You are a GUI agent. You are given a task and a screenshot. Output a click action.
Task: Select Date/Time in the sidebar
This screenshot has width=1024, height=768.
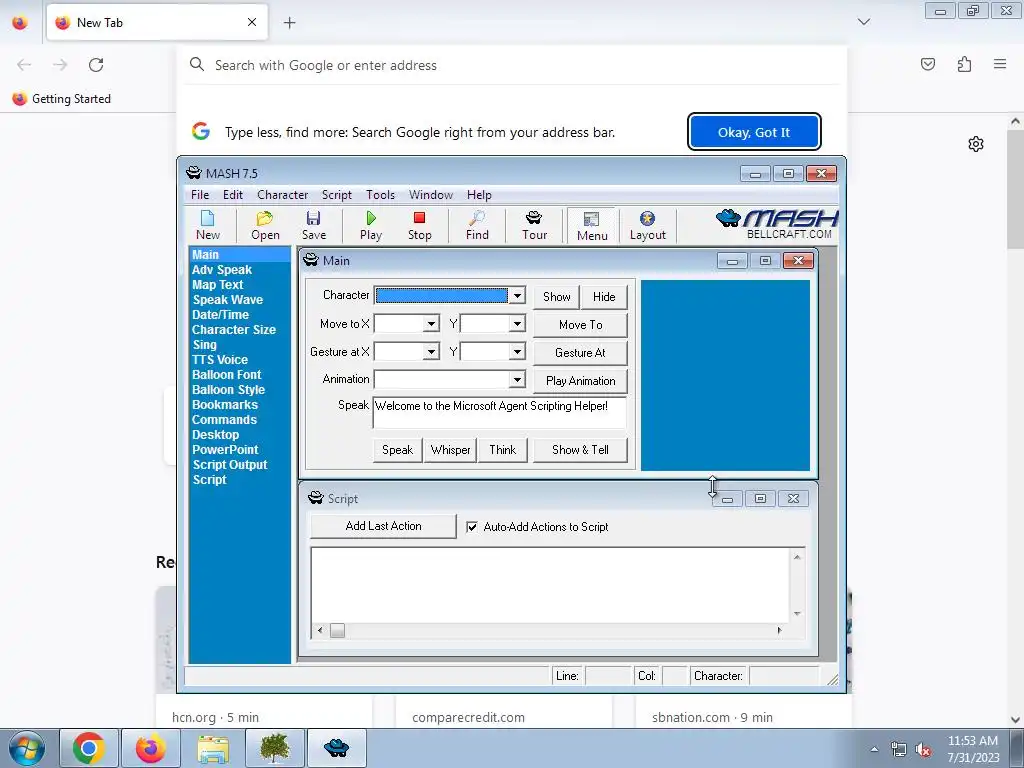click(x=220, y=315)
